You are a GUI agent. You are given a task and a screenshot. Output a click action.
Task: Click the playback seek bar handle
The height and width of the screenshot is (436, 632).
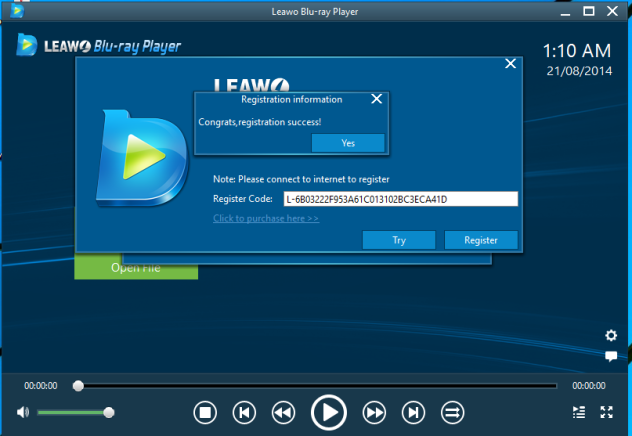click(78, 386)
